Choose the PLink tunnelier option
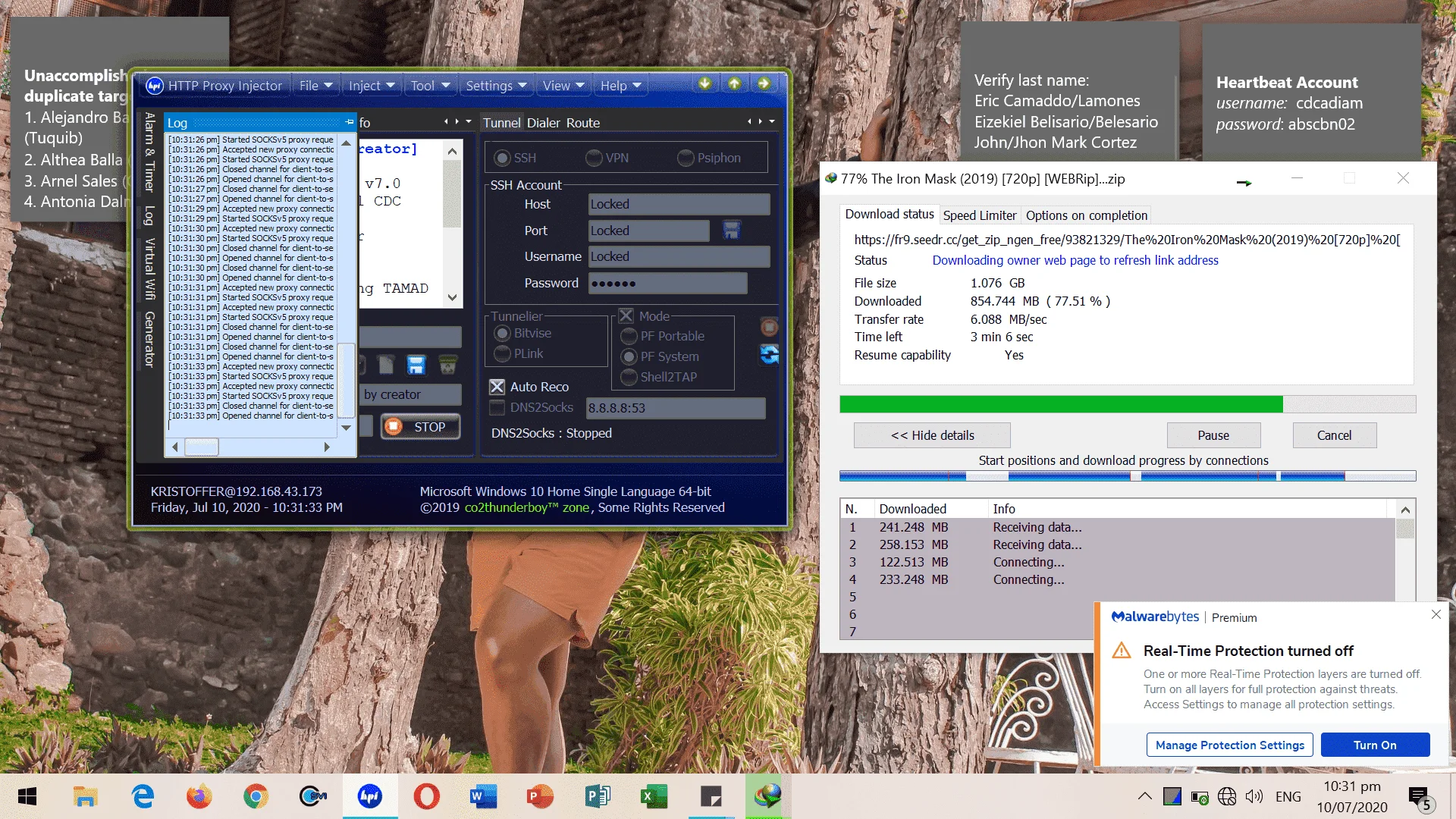 pos(502,353)
